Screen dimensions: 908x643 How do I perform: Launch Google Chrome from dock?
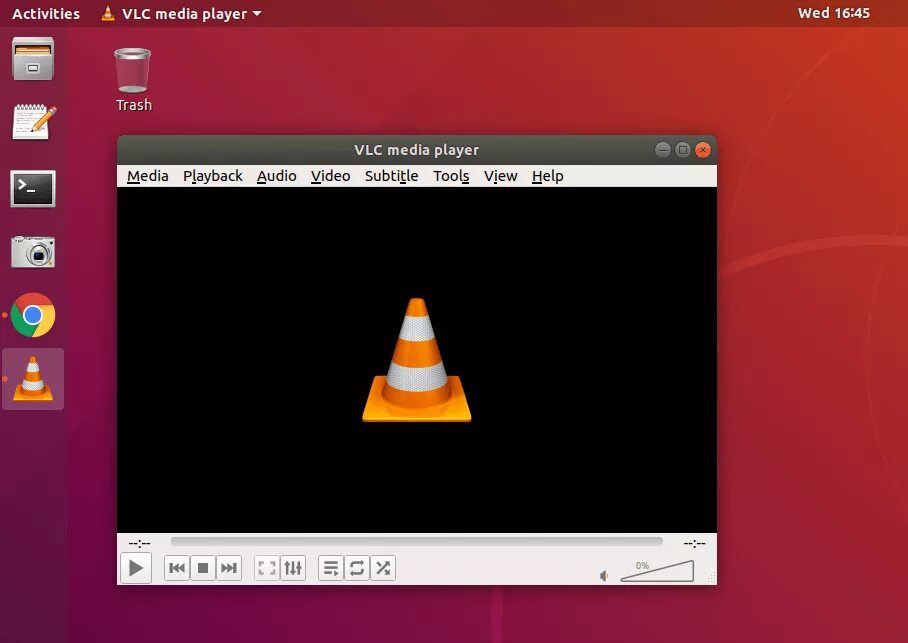pos(33,315)
